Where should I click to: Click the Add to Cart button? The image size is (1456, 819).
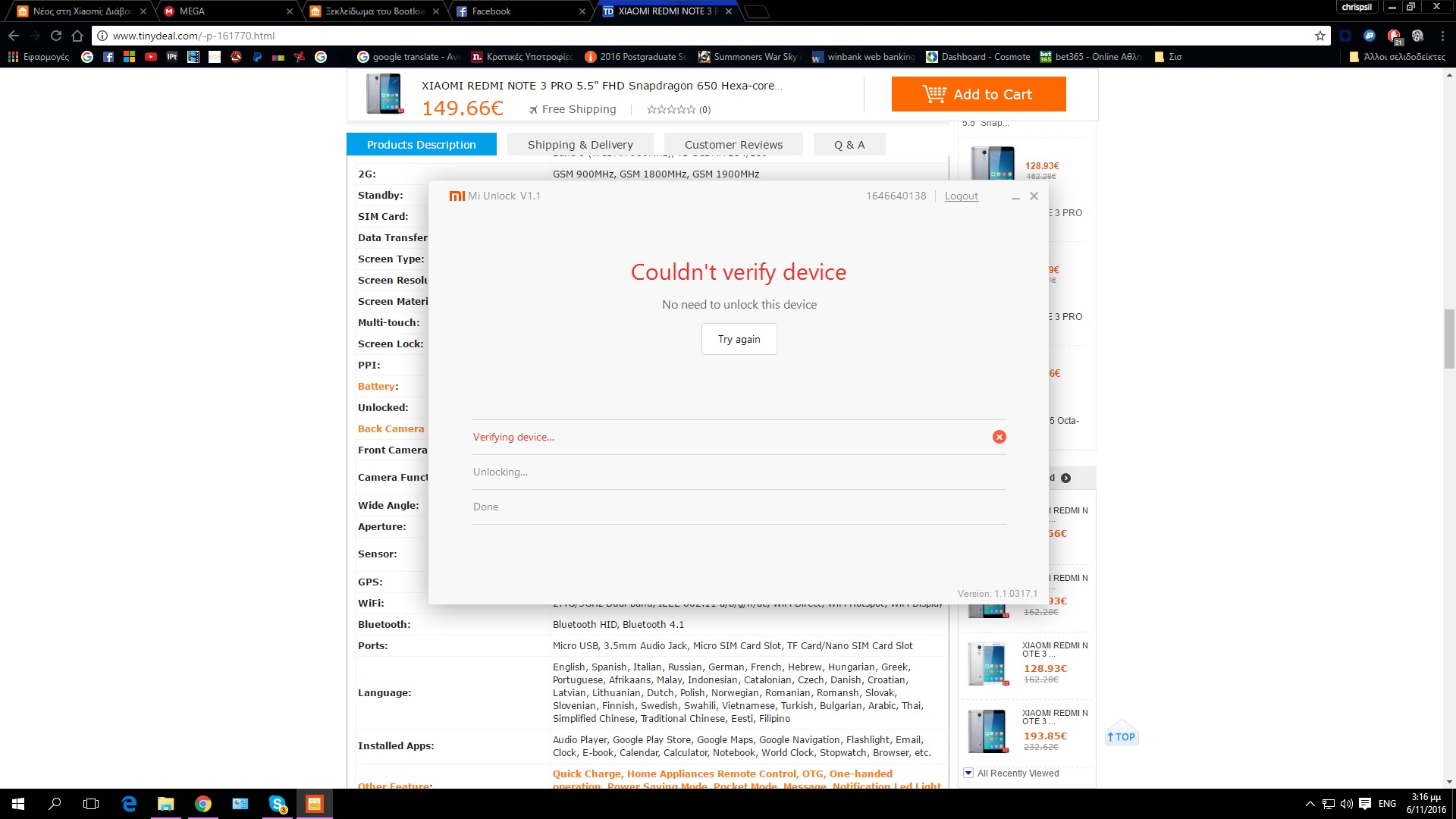[x=978, y=94]
